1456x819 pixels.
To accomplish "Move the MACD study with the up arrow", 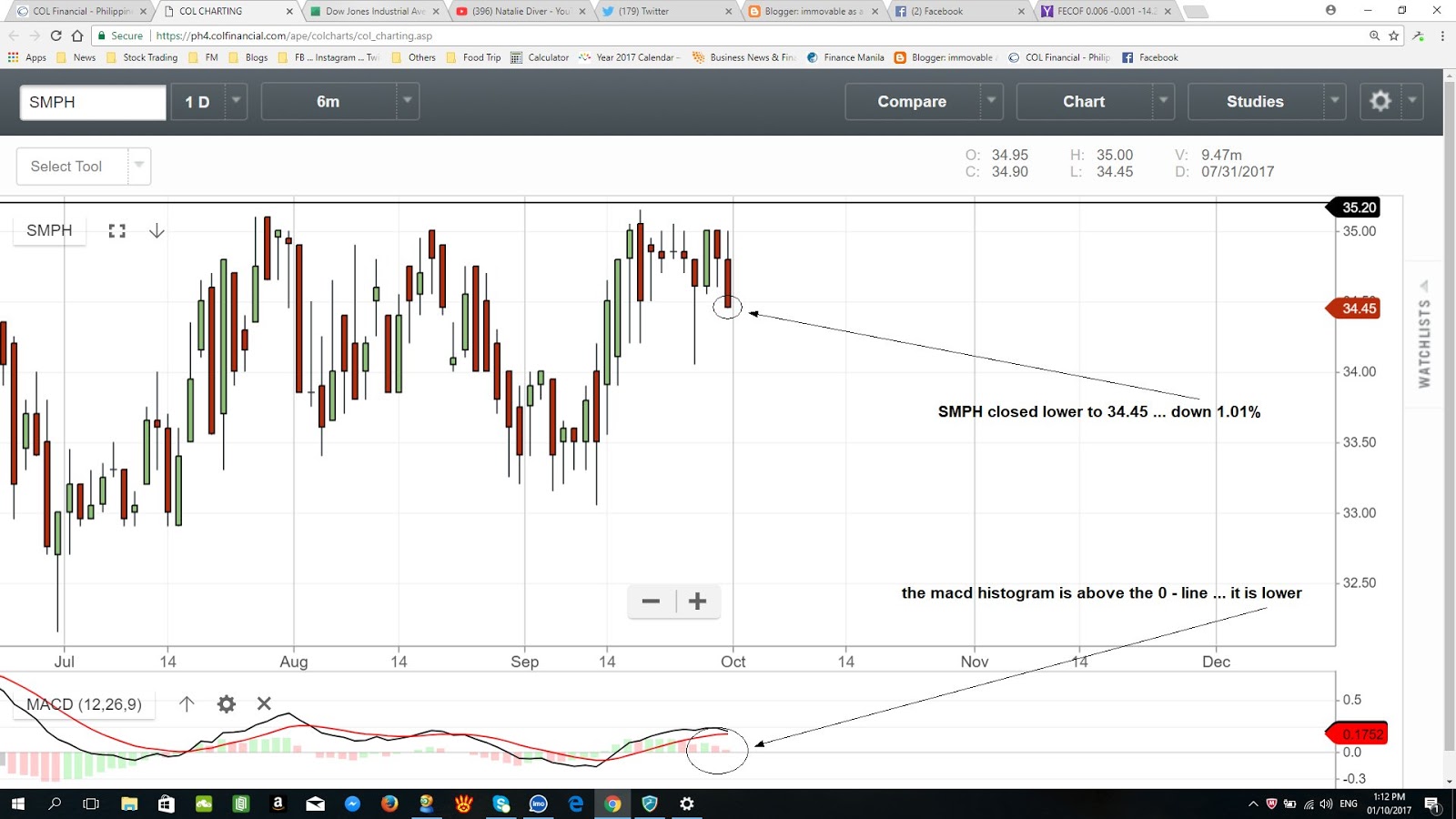I will (187, 703).
